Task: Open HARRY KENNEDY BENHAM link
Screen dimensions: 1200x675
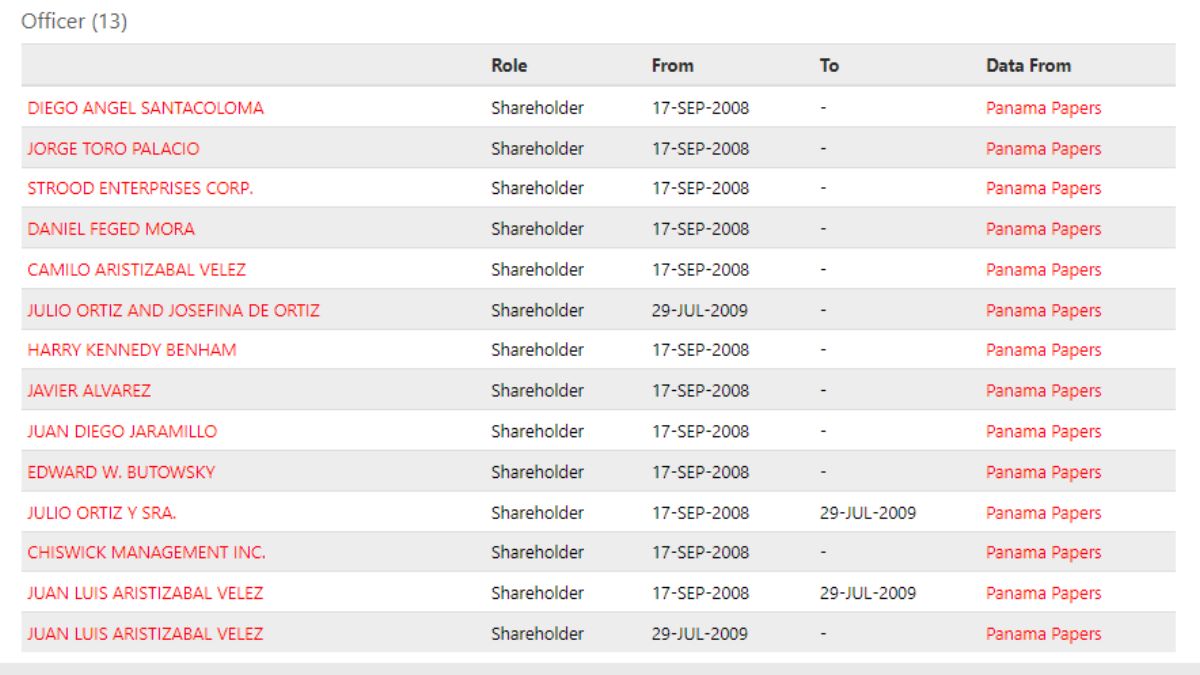Action: coord(132,350)
